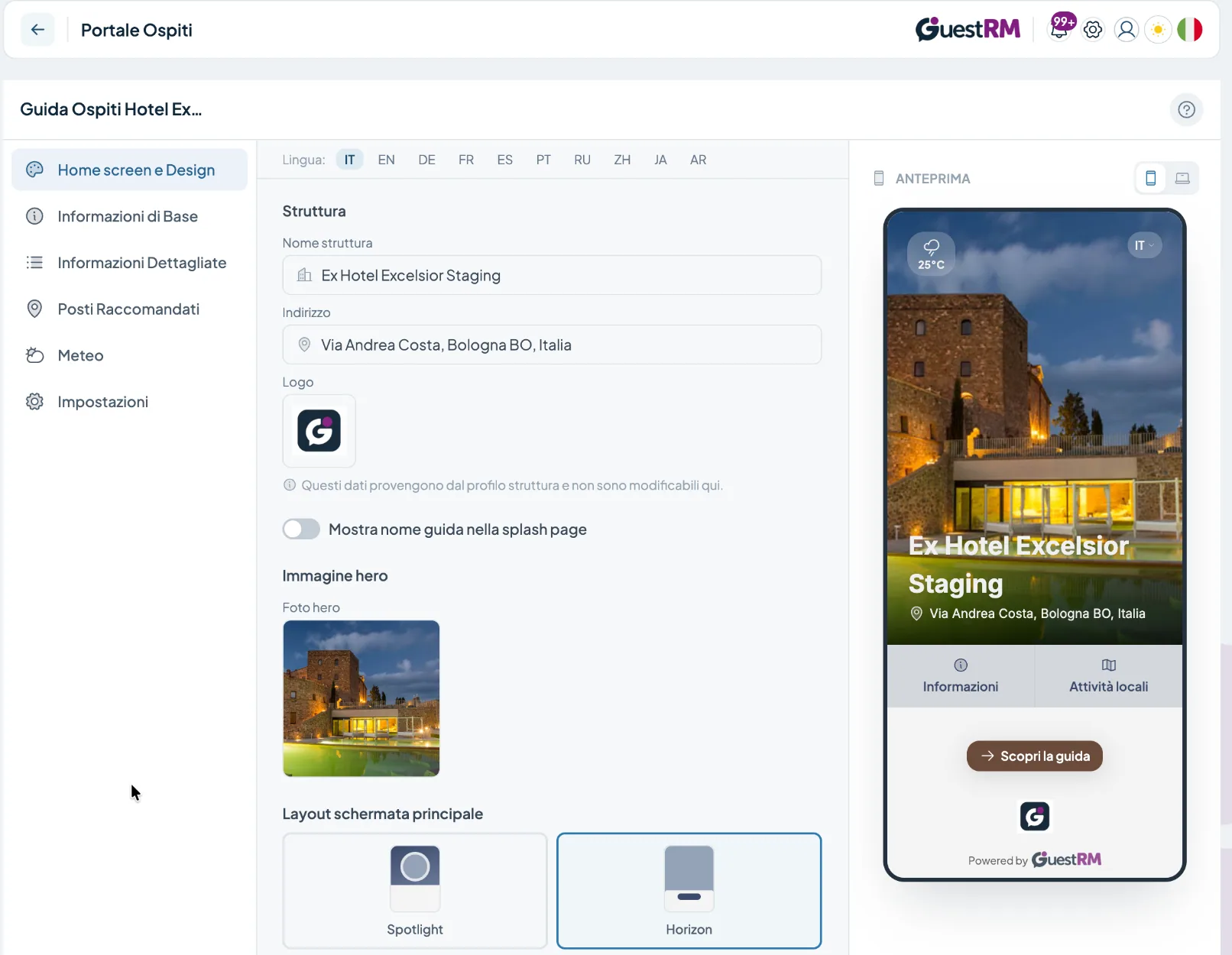This screenshot has height=955, width=1232.
Task: Open settings gear in top header
Action: 1093,30
